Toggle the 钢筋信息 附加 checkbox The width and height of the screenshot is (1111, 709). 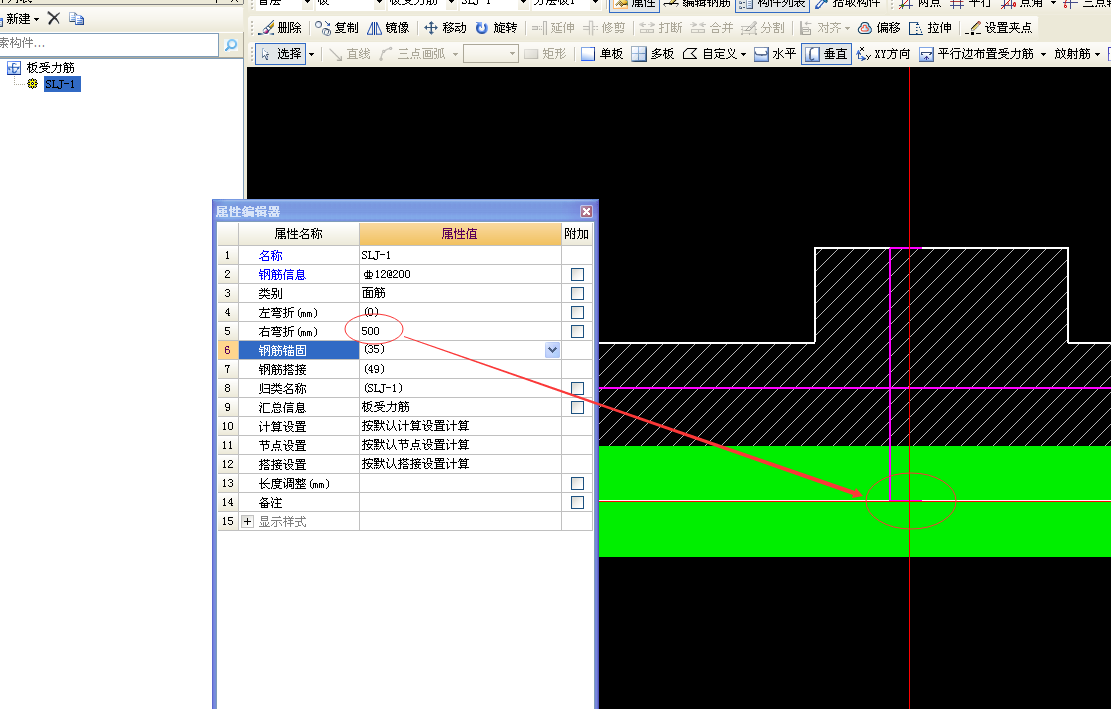(x=577, y=274)
